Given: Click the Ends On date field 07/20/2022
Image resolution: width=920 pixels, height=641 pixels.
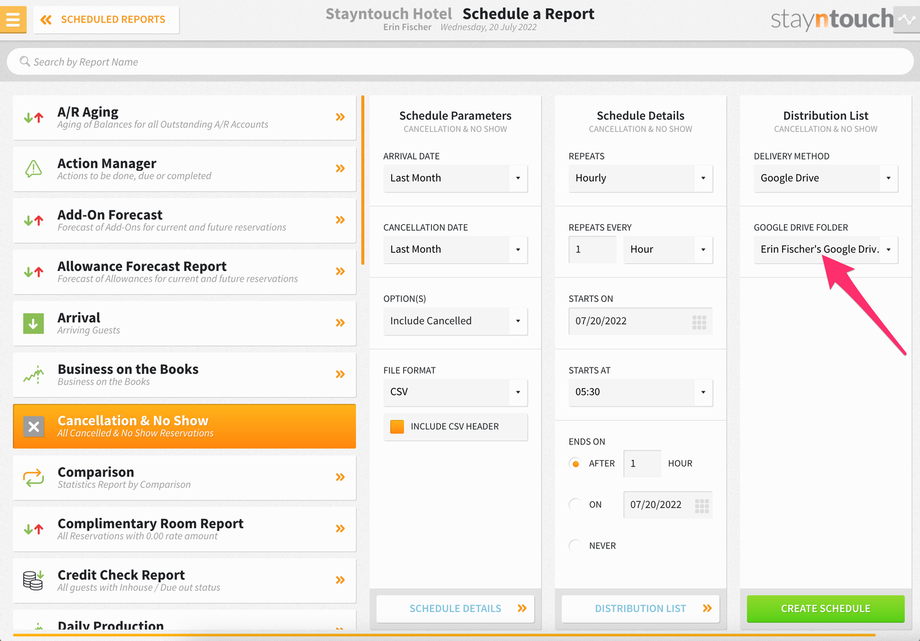Looking at the screenshot, I should [x=668, y=505].
